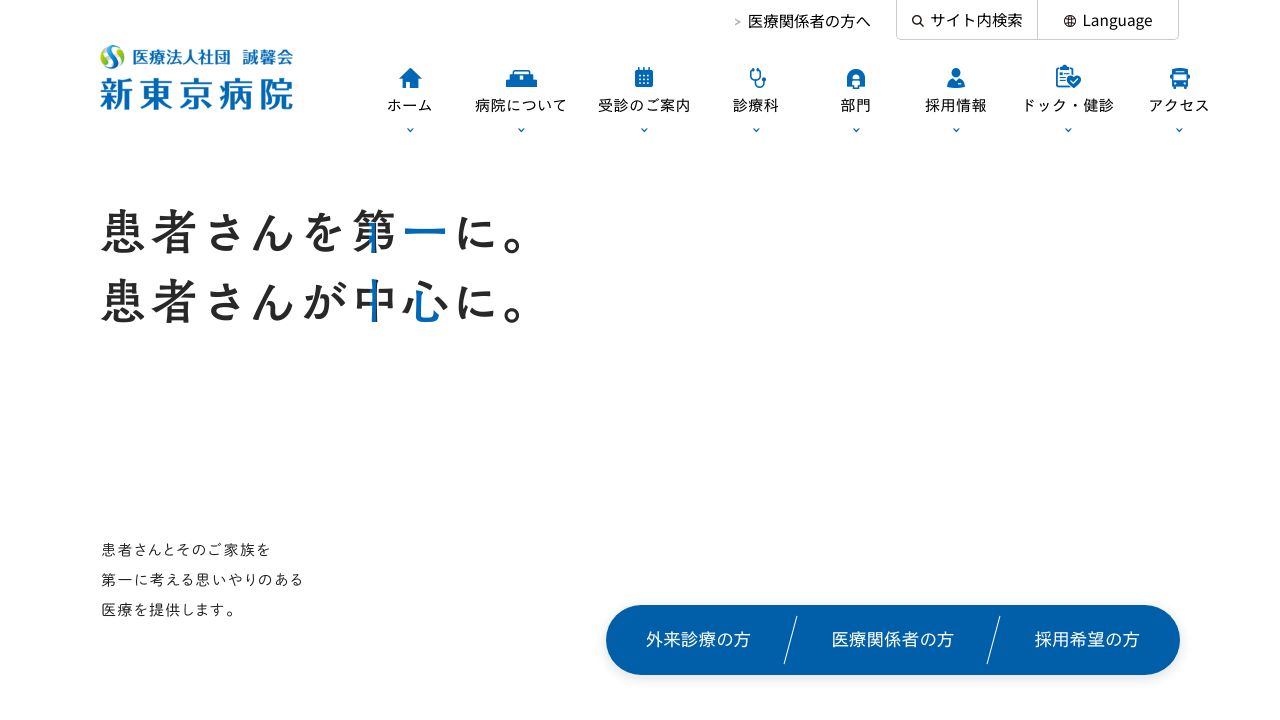Image resolution: width=1280 pixels, height=720 pixels.
Task: Select the アクセス bus icon
Action: pyautogui.click(x=1179, y=78)
